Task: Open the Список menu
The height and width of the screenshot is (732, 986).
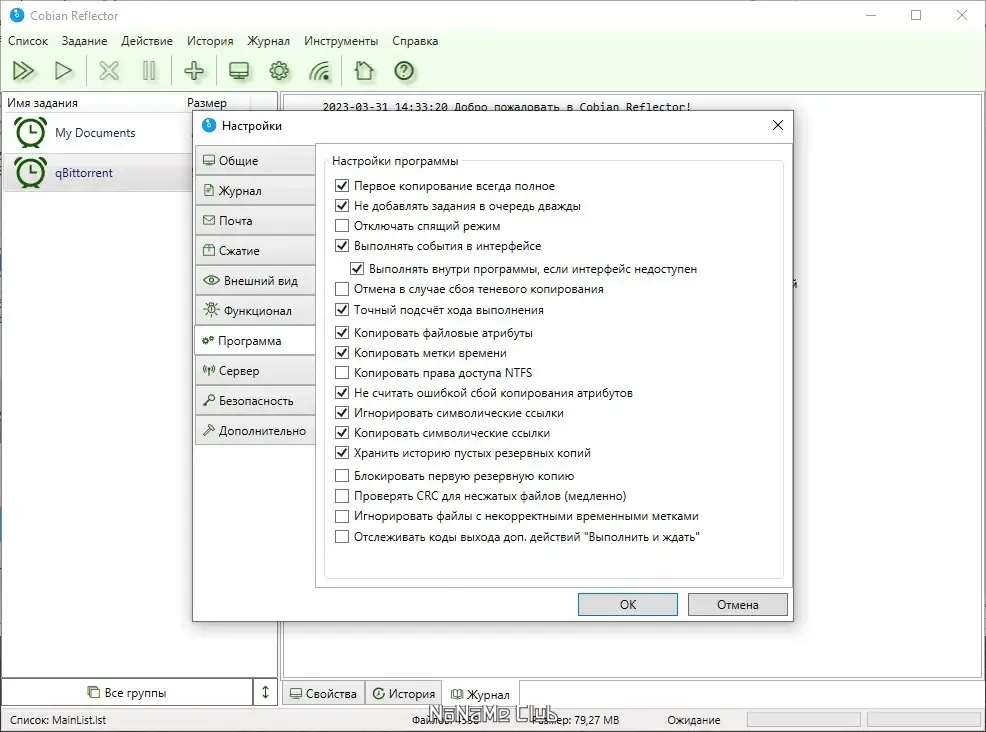Action: point(28,41)
